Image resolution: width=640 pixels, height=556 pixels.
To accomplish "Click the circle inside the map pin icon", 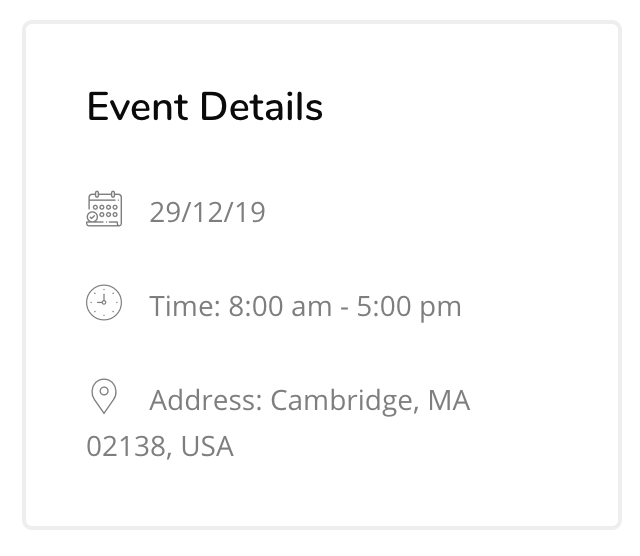I will pyautogui.click(x=104, y=391).
